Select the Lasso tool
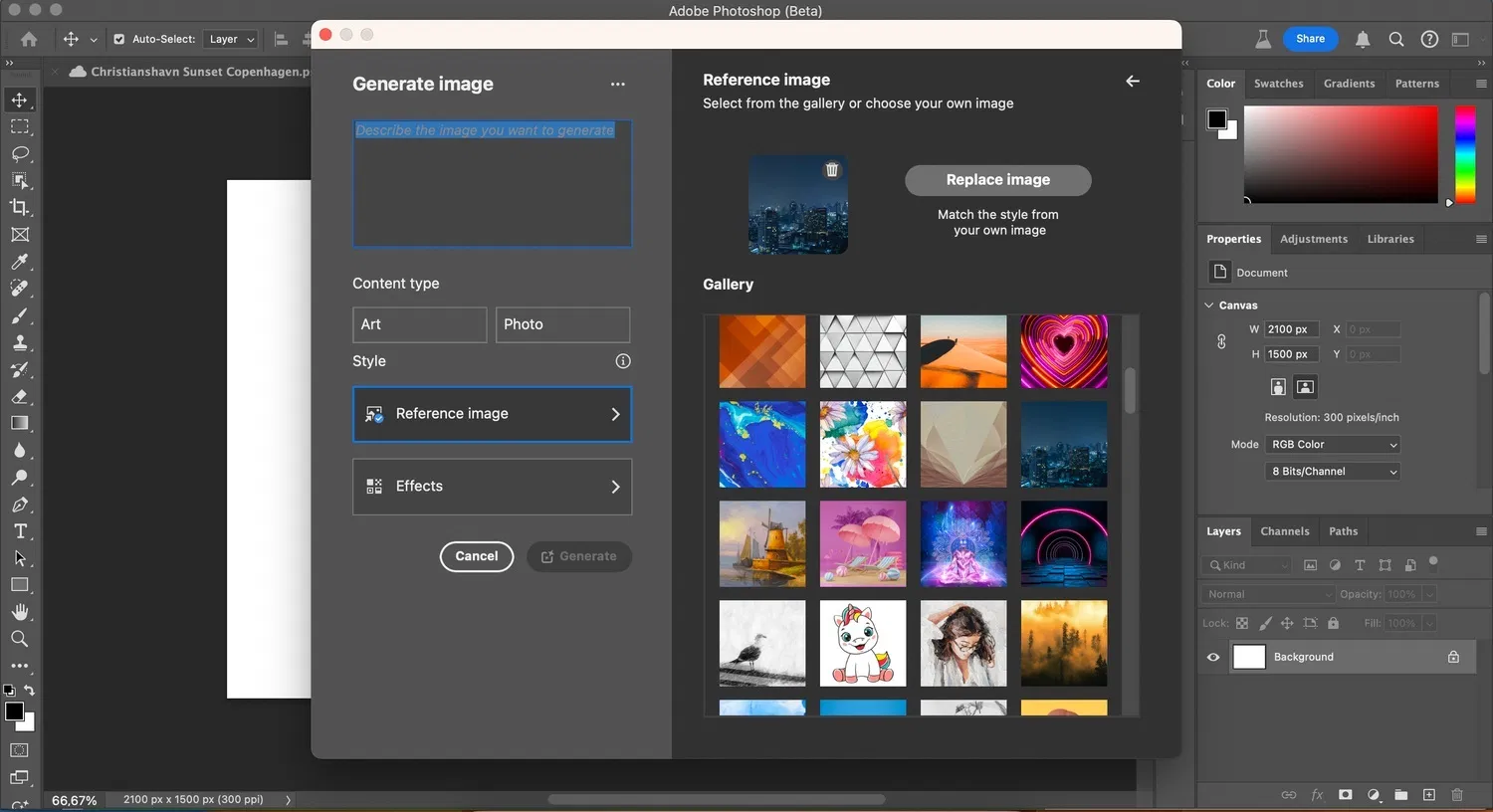The image size is (1493, 812). pos(20,153)
